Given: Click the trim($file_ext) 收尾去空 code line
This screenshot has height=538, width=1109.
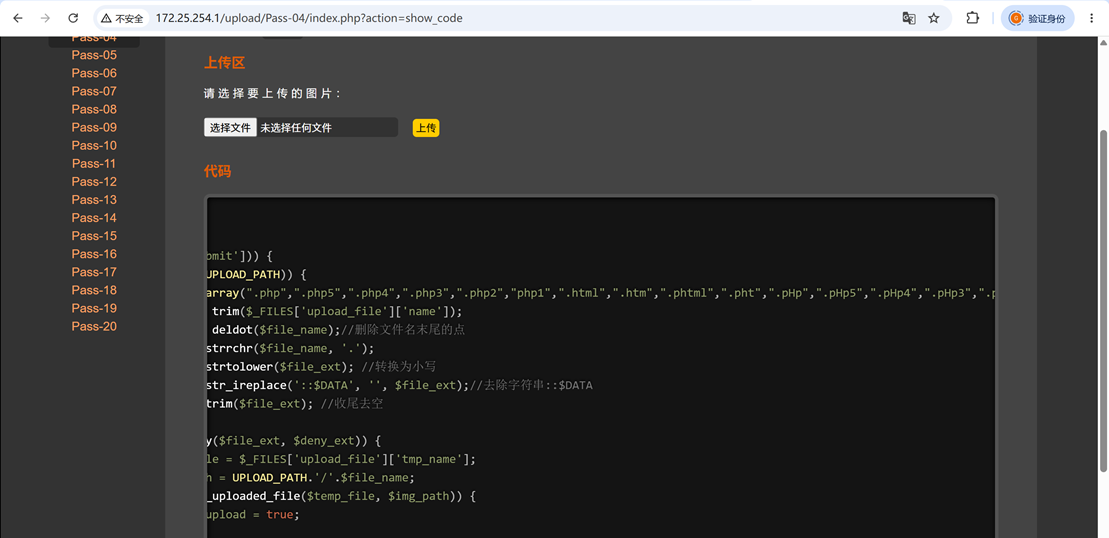Looking at the screenshot, I should tap(295, 404).
